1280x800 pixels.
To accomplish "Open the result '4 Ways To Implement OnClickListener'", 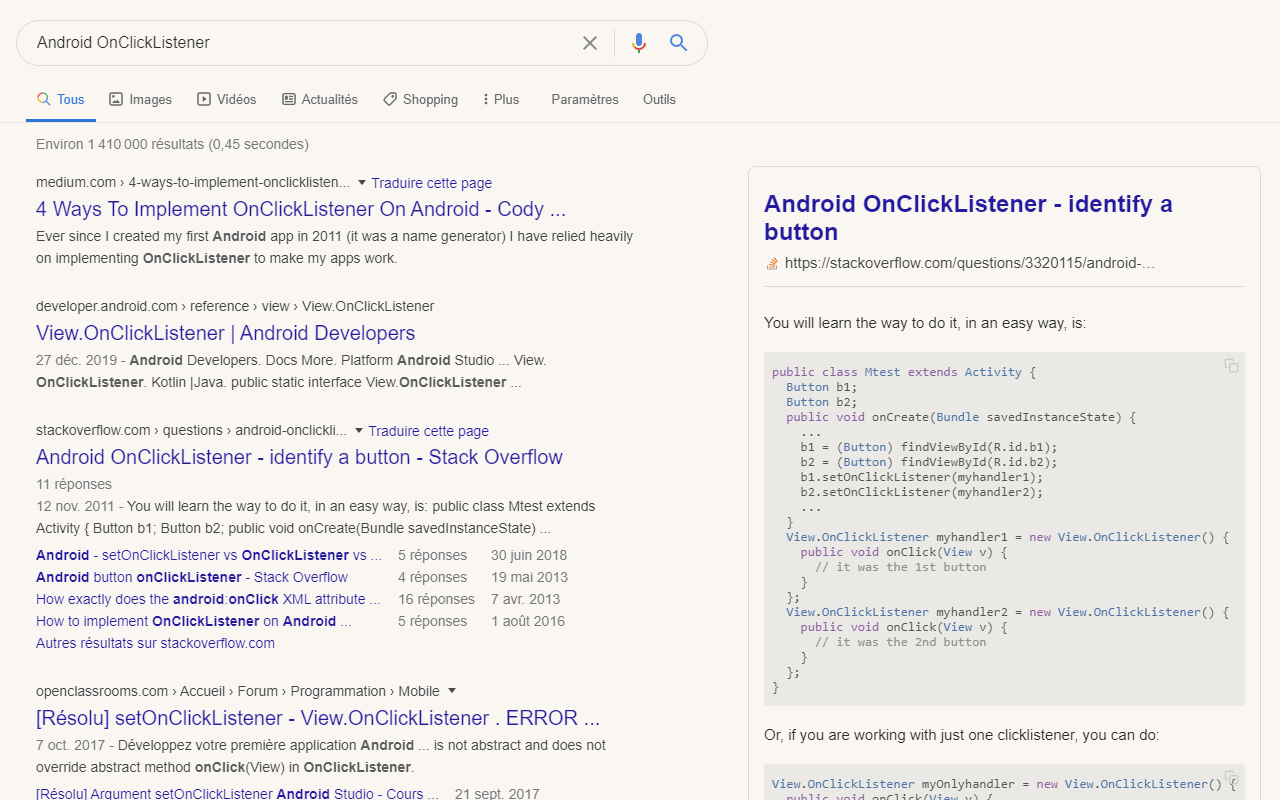I will click(300, 209).
